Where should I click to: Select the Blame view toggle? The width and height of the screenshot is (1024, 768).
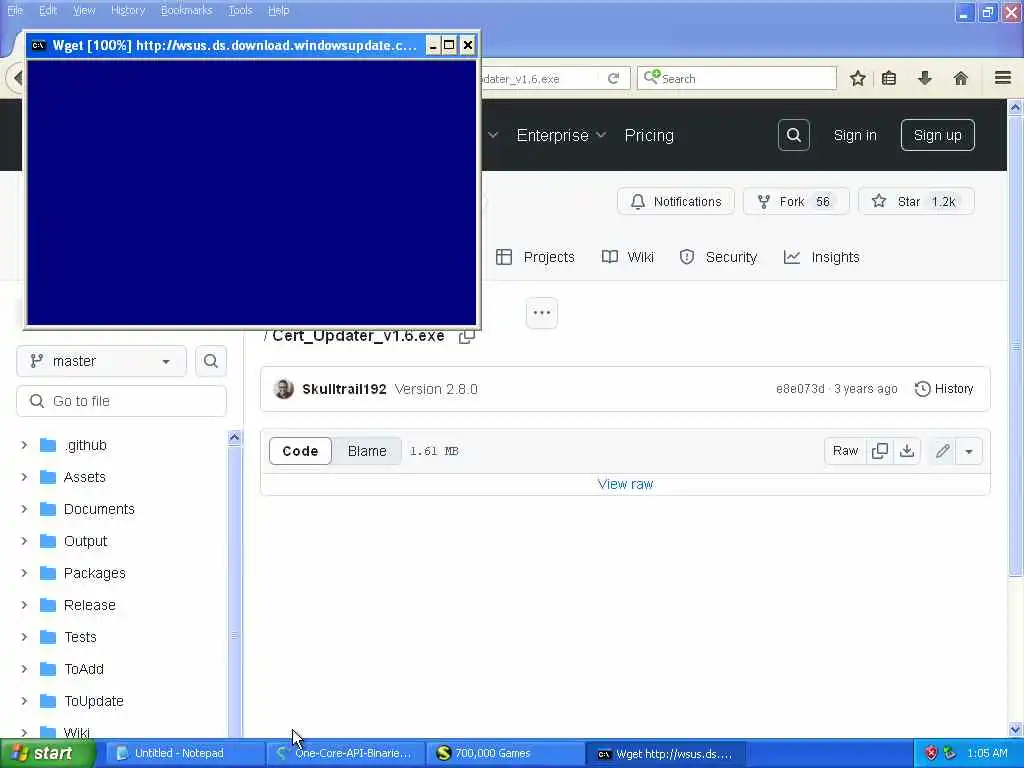367,451
